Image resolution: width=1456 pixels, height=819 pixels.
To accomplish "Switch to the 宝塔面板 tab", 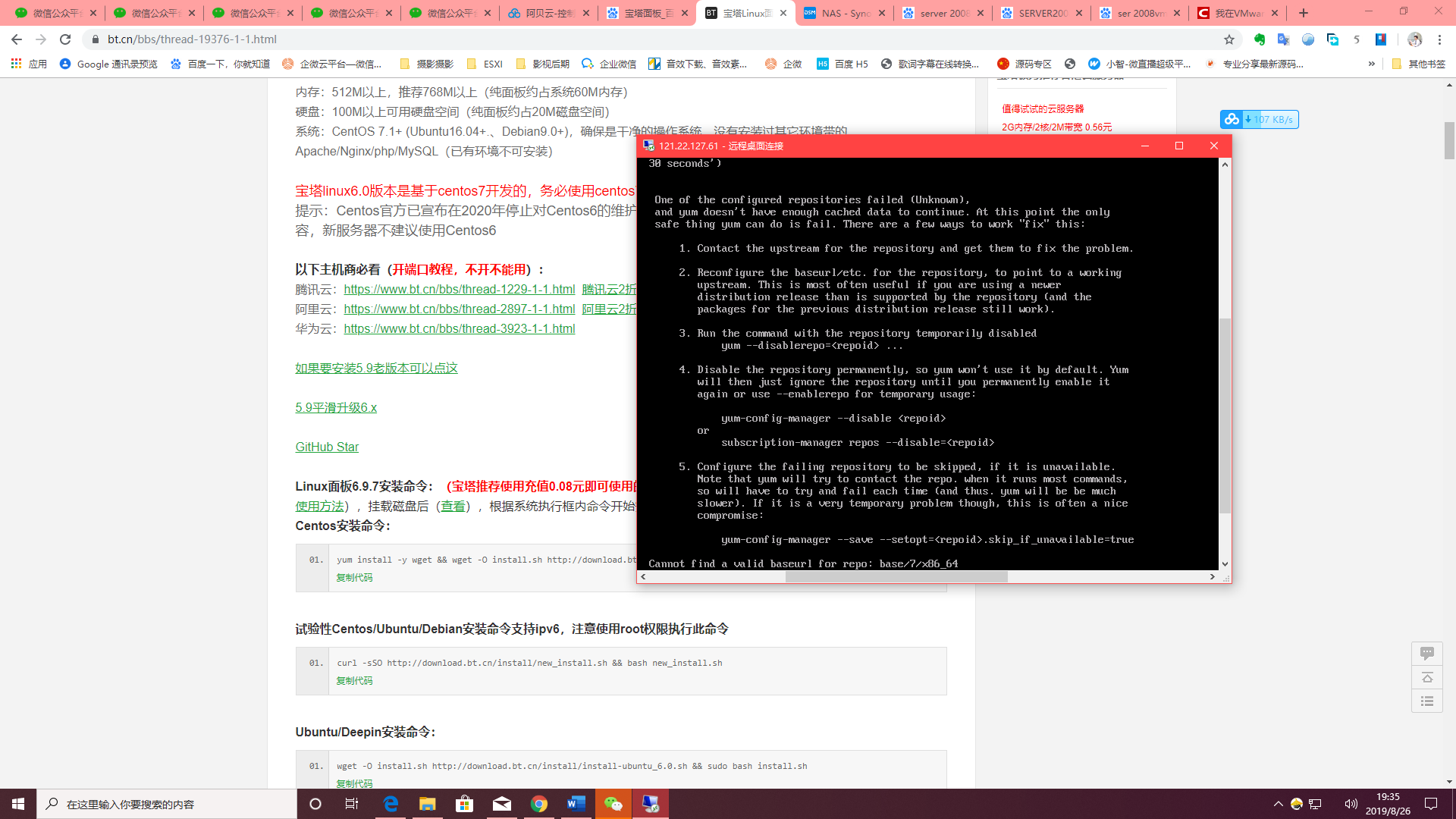I will point(647,13).
